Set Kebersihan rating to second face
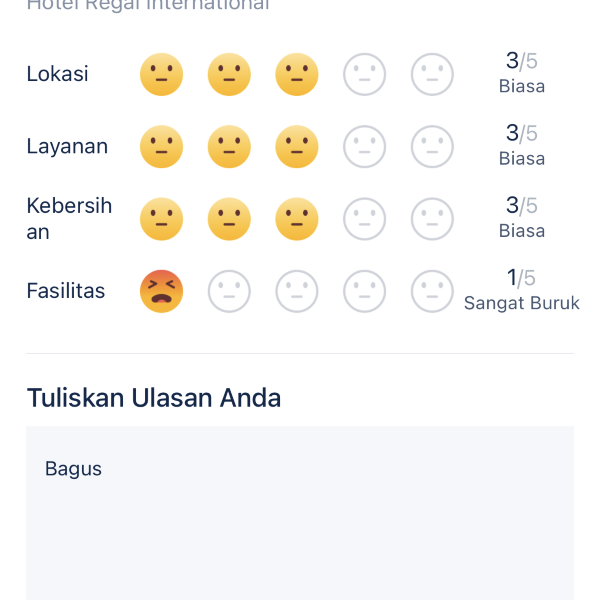Viewport: 600px width, 600px height. [229, 219]
